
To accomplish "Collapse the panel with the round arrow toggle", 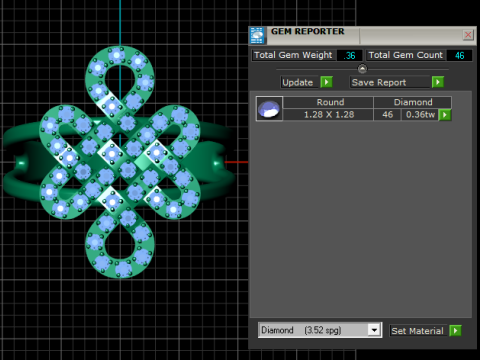I will pos(362,69).
